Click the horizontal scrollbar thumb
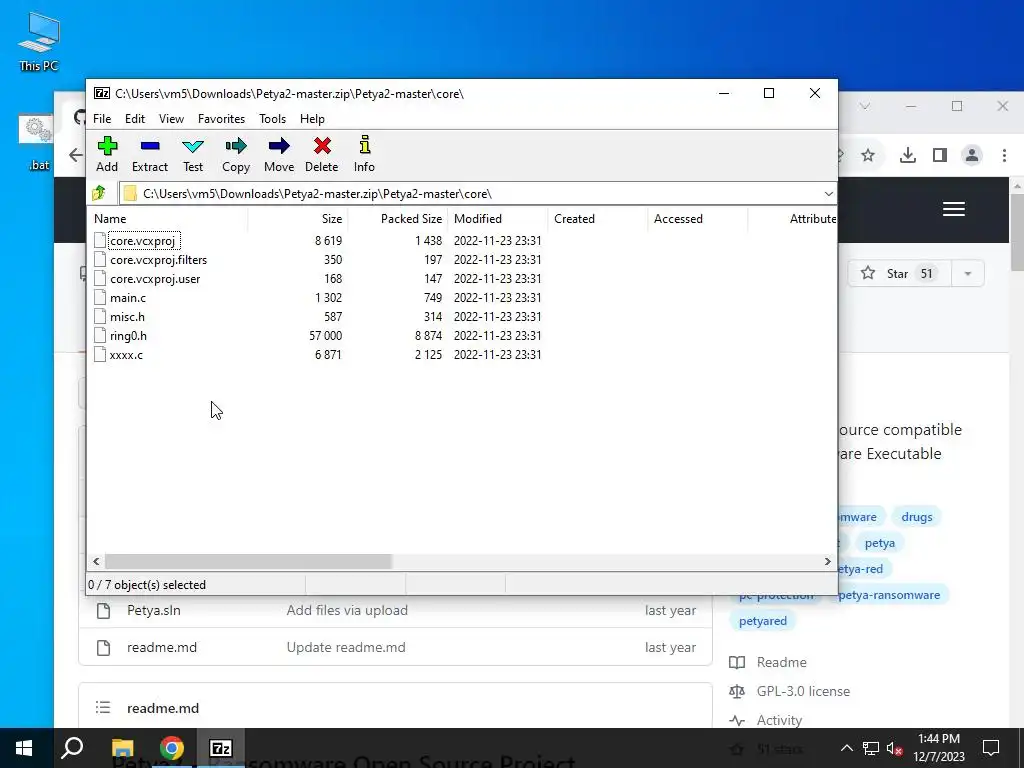The height and width of the screenshot is (768, 1024). [x=248, y=561]
